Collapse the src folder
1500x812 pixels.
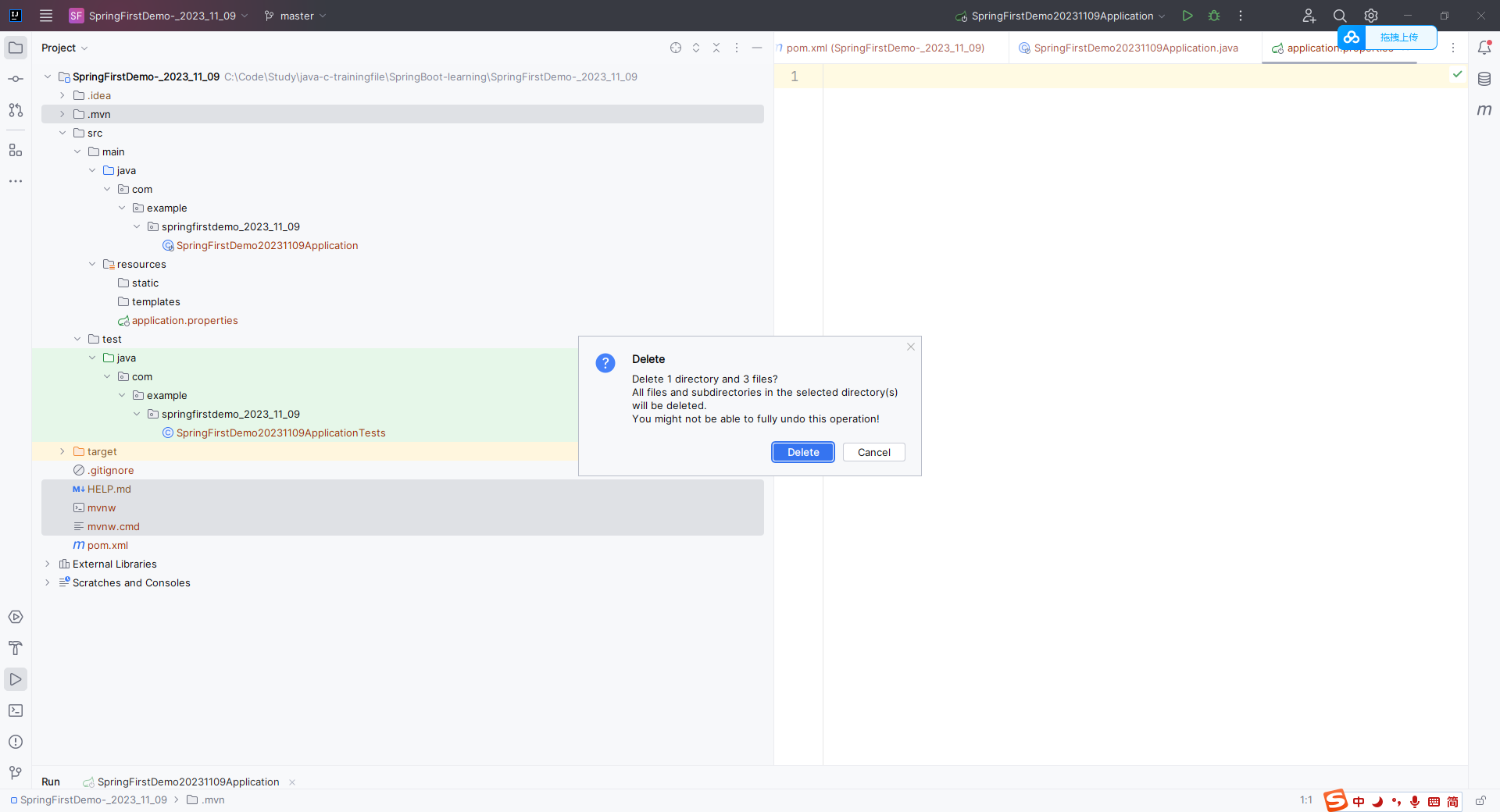[x=62, y=133]
